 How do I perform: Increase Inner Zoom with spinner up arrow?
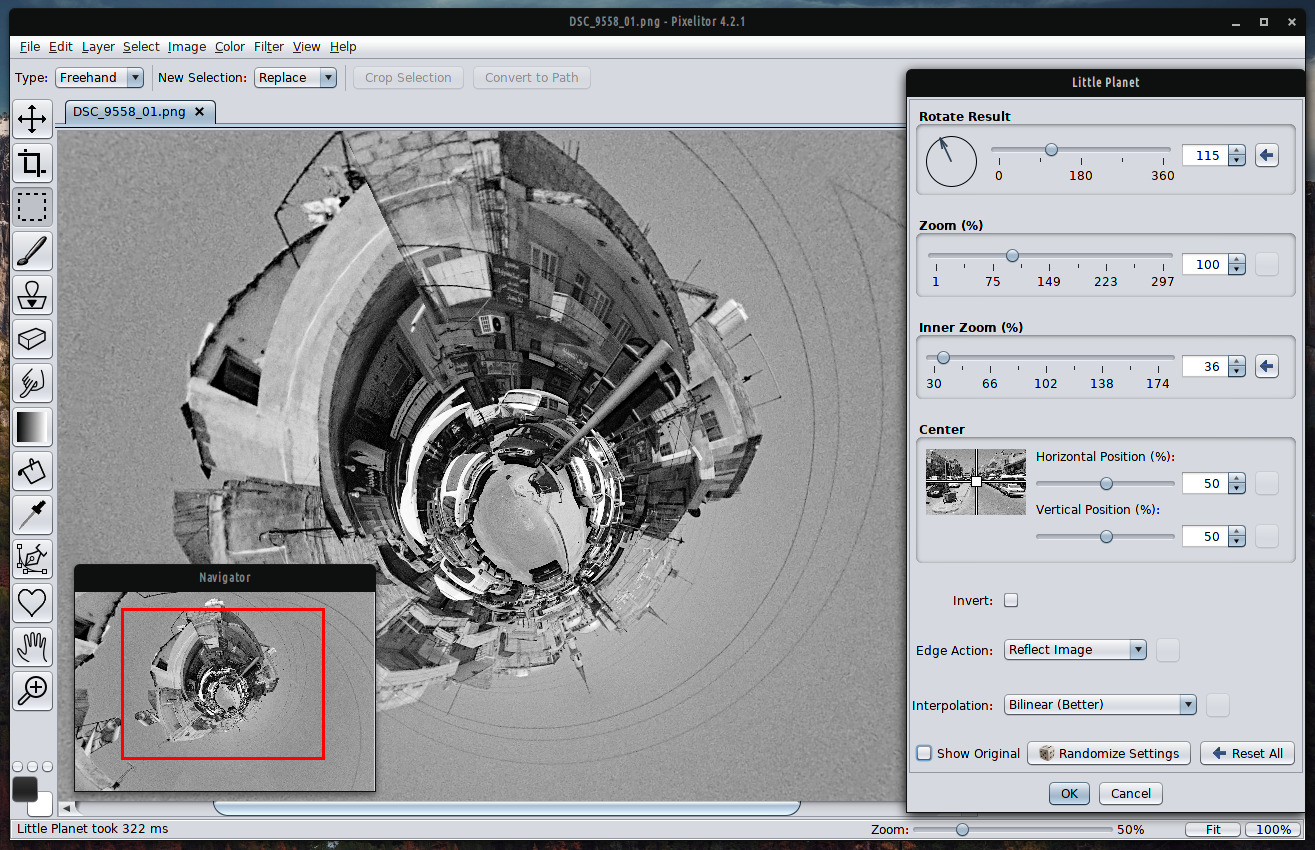(x=1237, y=362)
